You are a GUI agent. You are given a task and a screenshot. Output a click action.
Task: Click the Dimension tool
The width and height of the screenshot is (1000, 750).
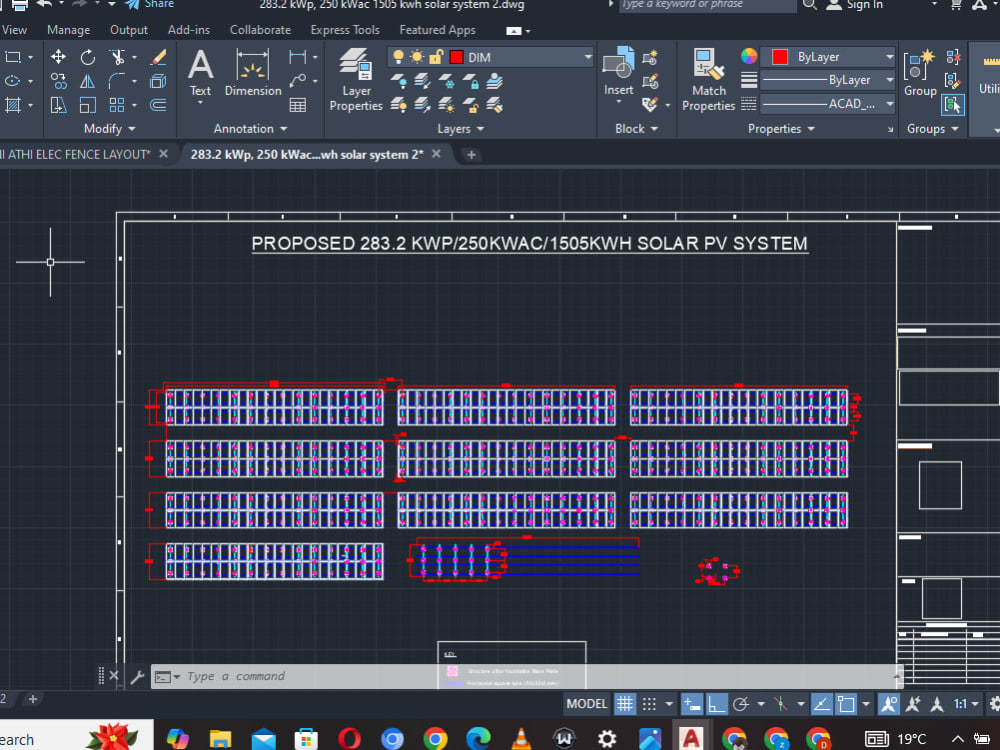[253, 72]
